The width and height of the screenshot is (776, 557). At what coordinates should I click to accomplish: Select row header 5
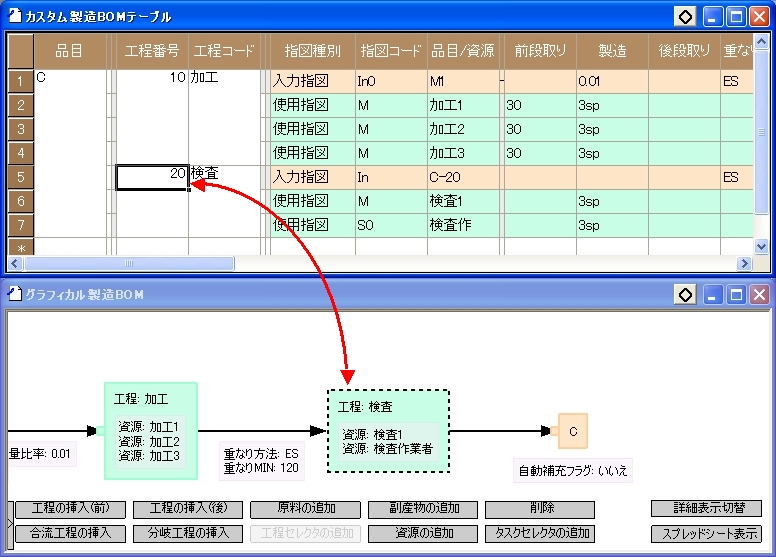(x=21, y=177)
